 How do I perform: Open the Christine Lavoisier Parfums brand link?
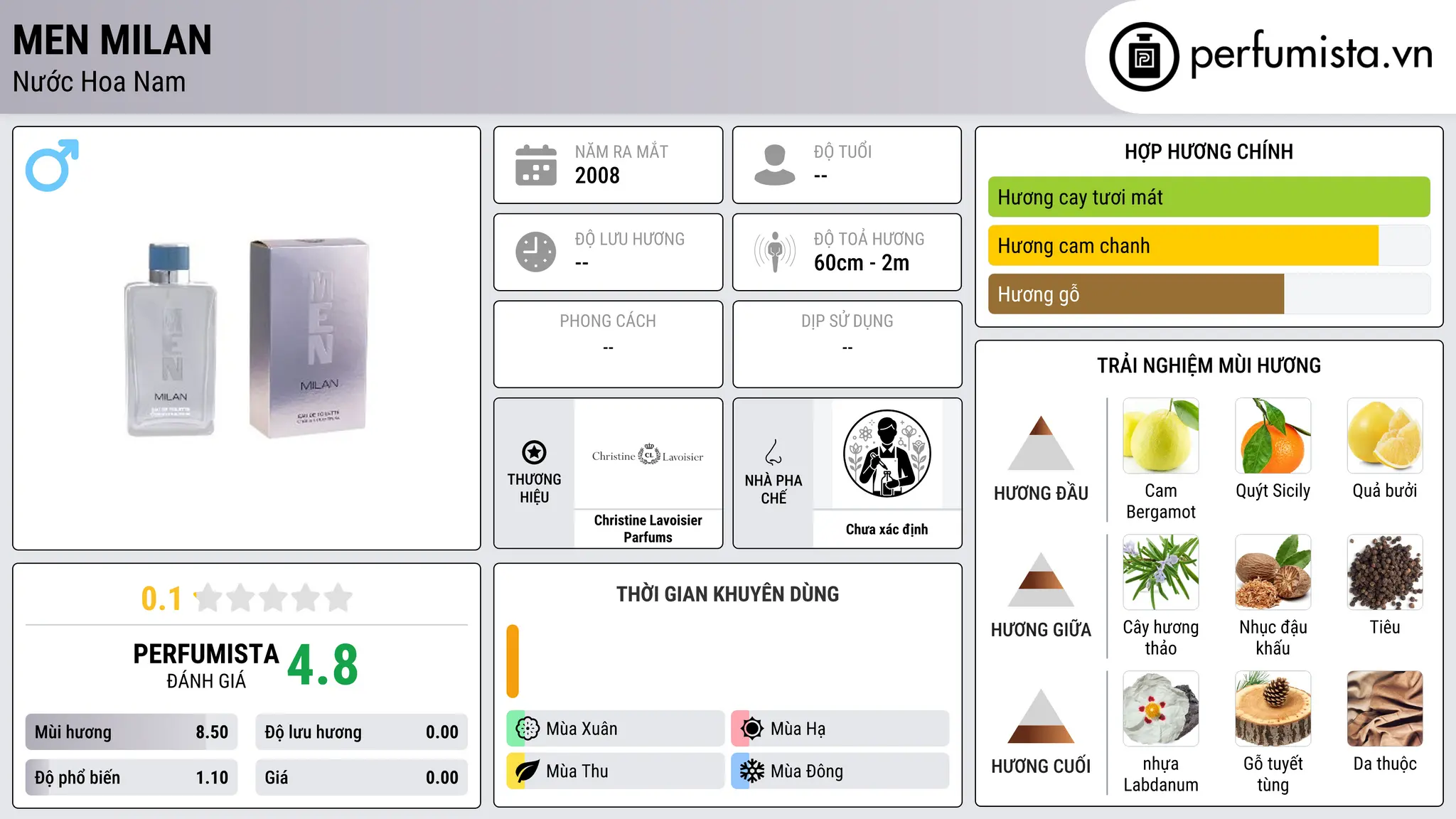648,529
